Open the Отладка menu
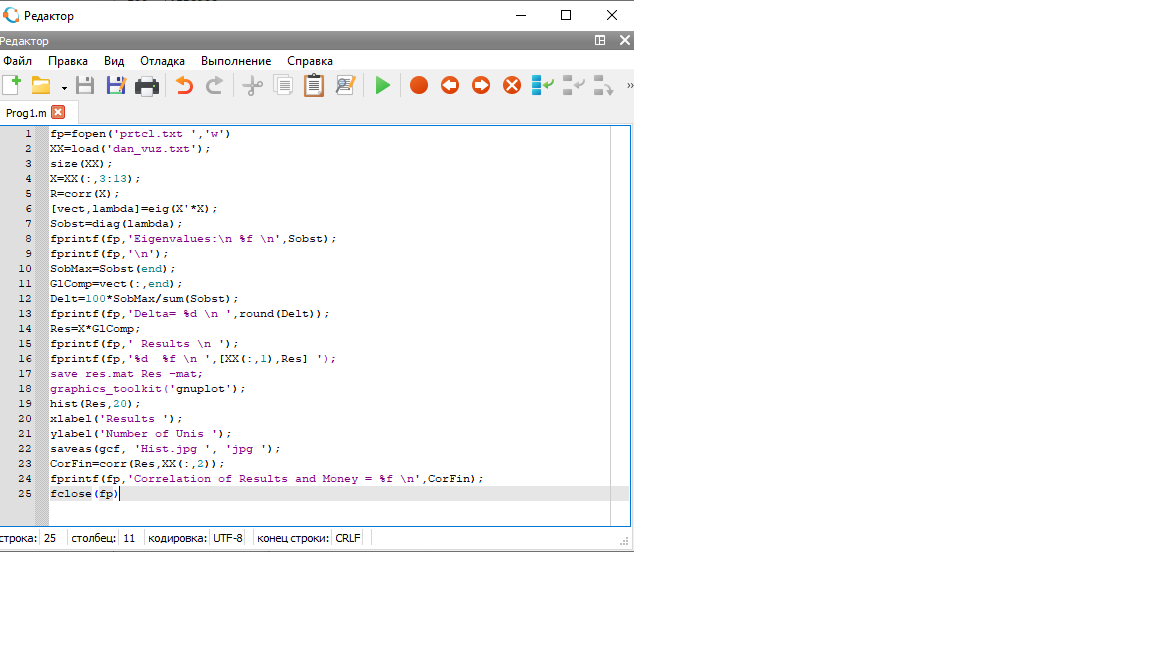 pos(162,61)
